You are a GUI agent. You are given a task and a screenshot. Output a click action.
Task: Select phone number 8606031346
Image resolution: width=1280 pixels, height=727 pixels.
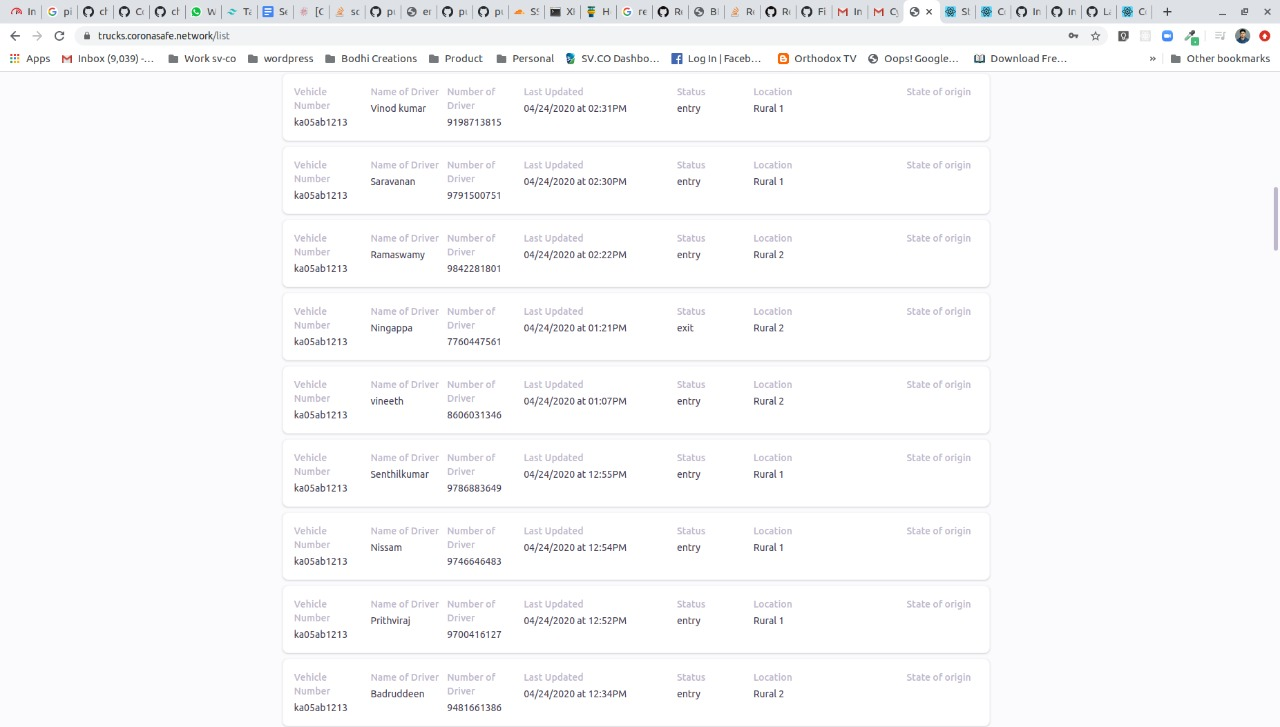coord(474,415)
